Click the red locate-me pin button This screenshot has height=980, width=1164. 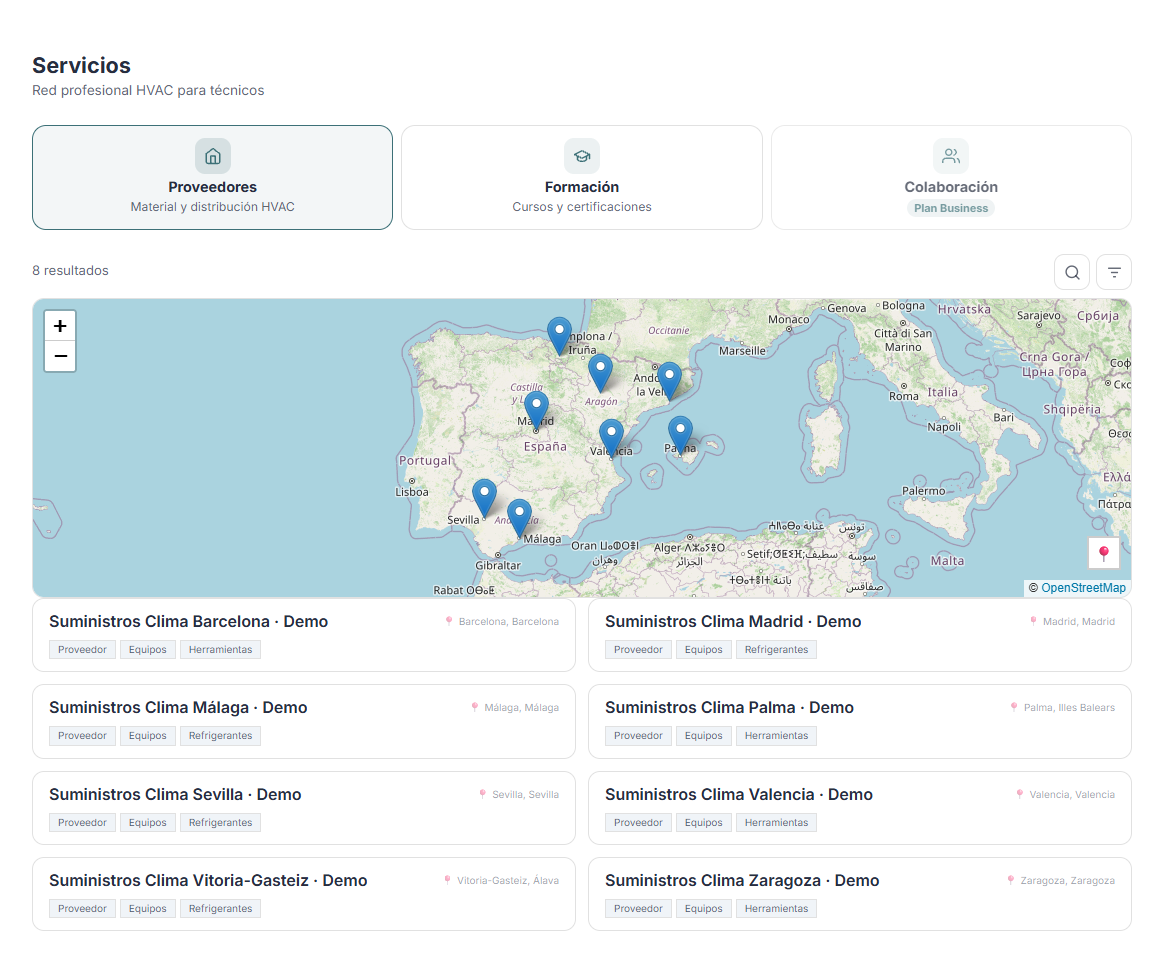click(x=1104, y=553)
